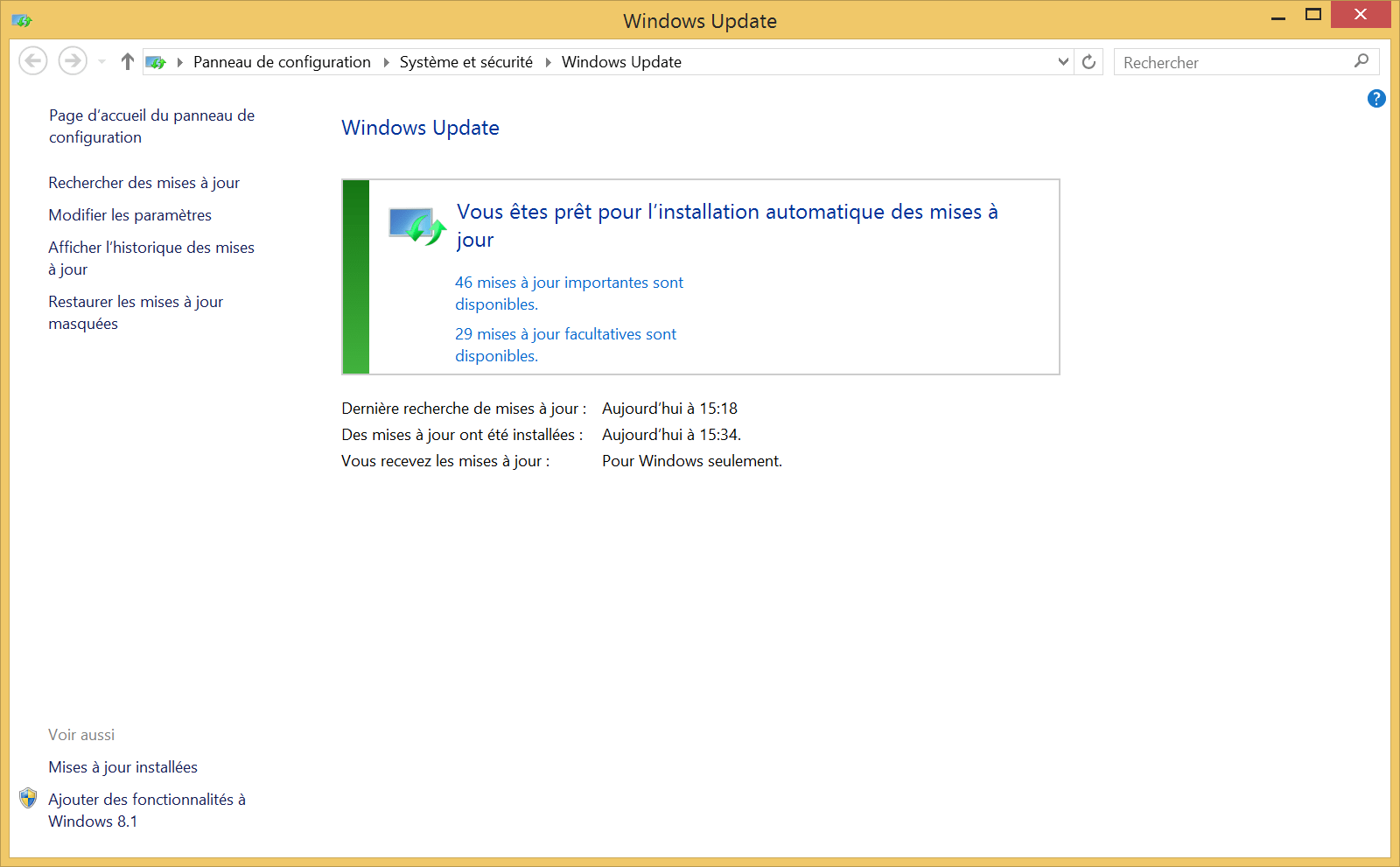Open the address bar history dropdown
This screenshot has width=1400, height=867.
[1063, 61]
